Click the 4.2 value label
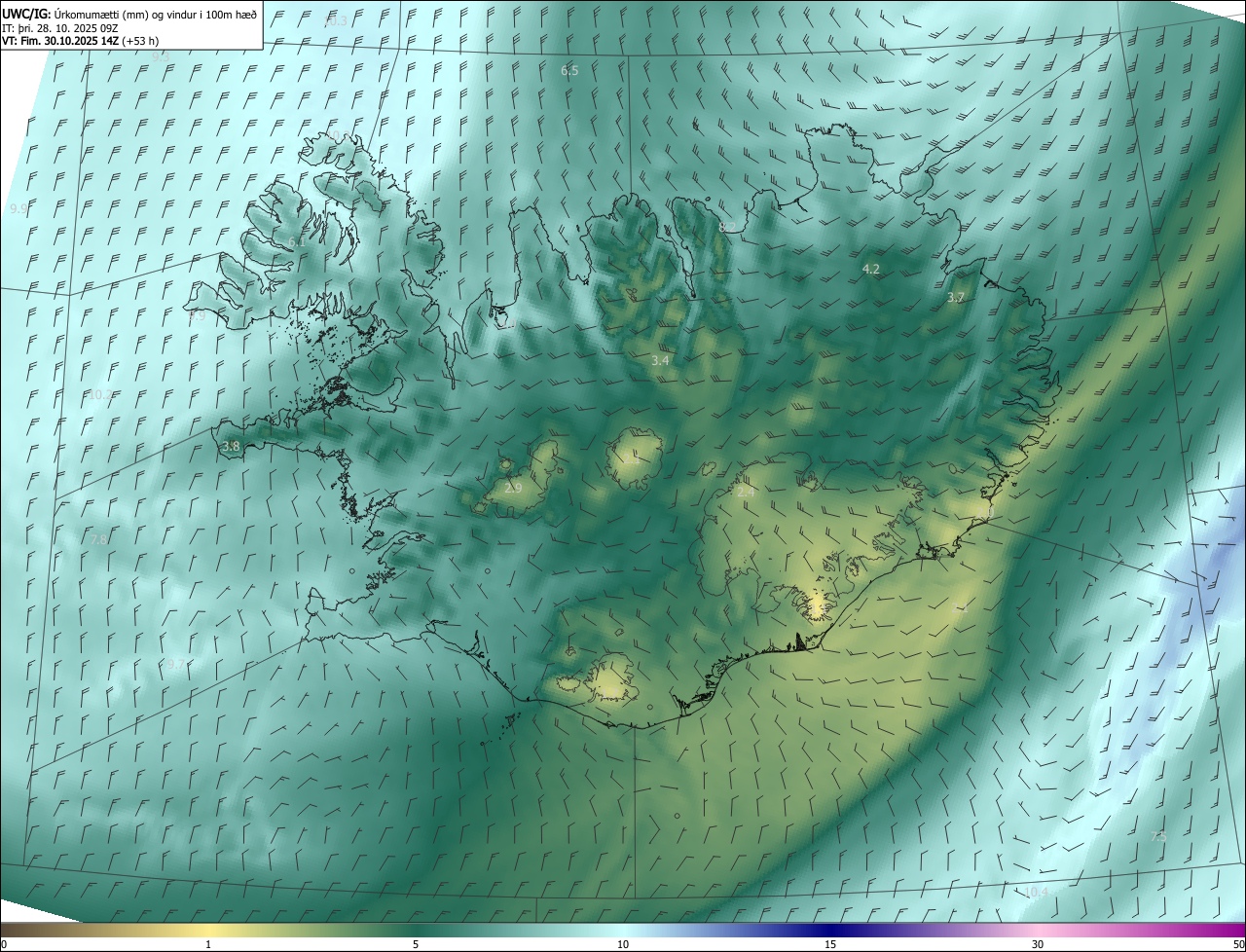 click(871, 269)
